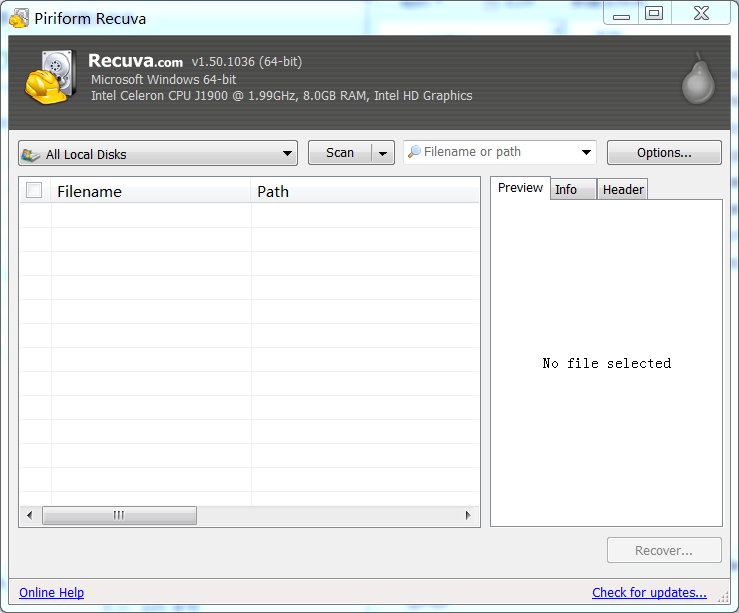Click the Piriform pear logo icon
Image resolution: width=739 pixels, height=613 pixels.
[697, 80]
